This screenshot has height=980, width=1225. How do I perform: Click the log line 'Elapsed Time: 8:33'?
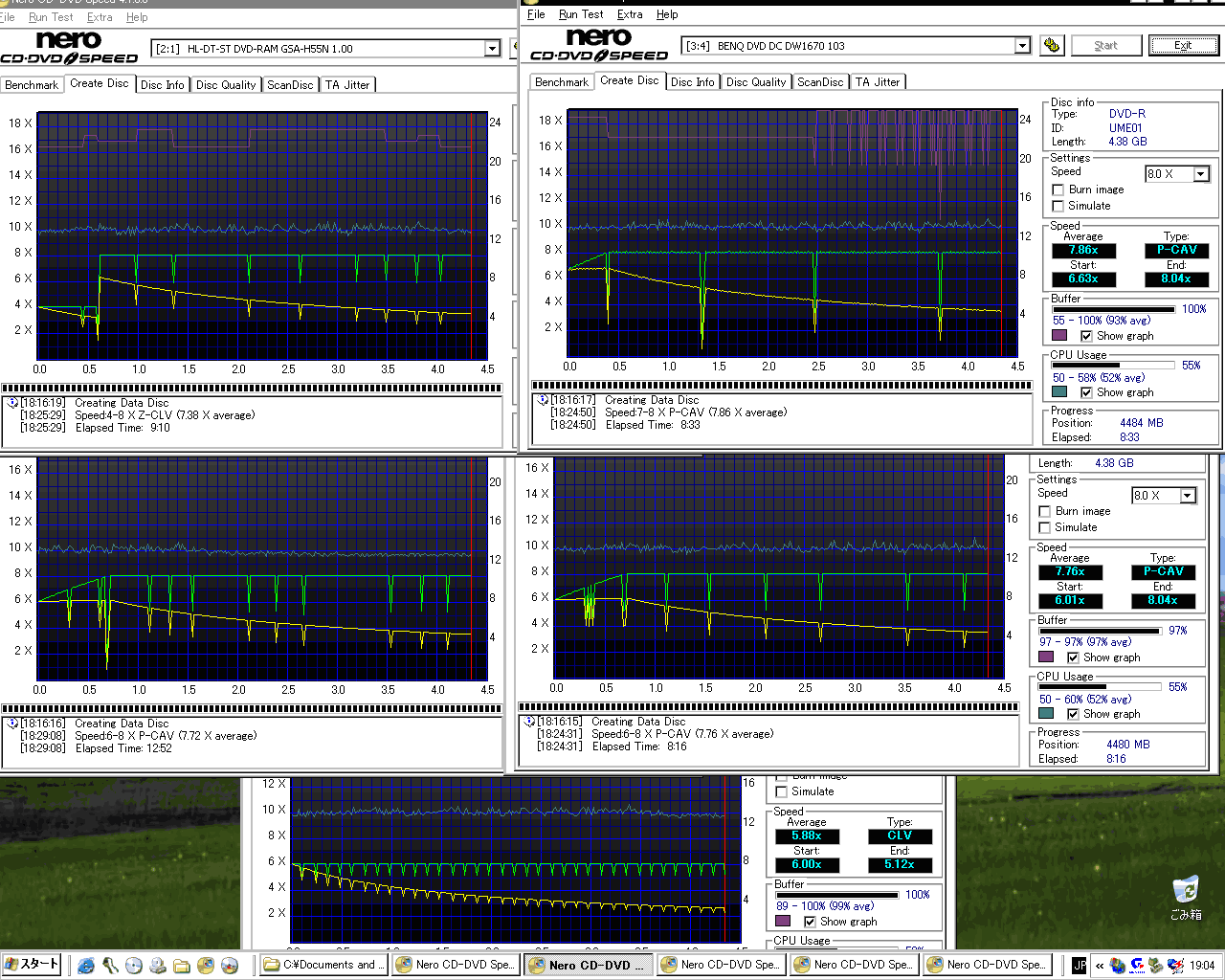pyautogui.click(x=653, y=425)
